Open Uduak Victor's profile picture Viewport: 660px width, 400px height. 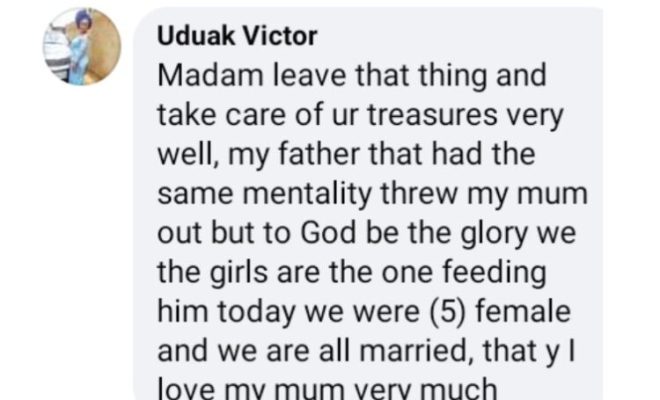tap(82, 46)
